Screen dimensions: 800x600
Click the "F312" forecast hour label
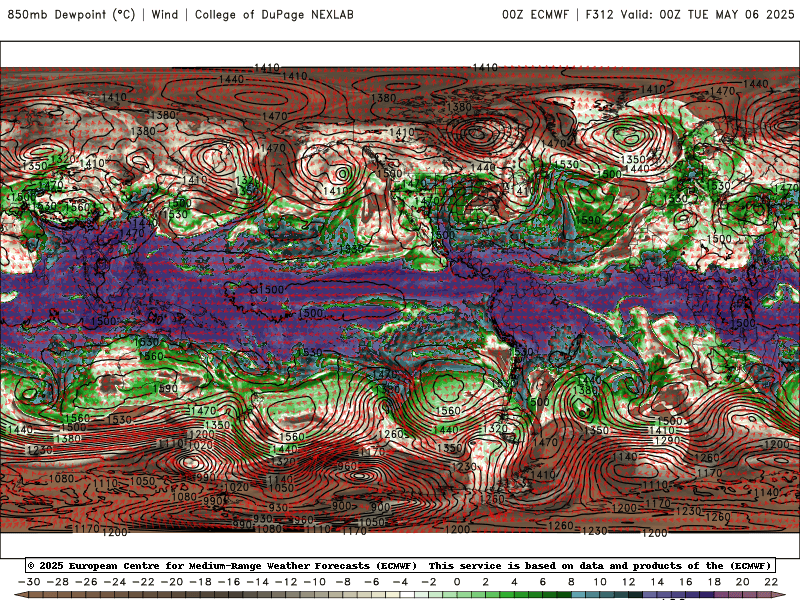tap(599, 14)
